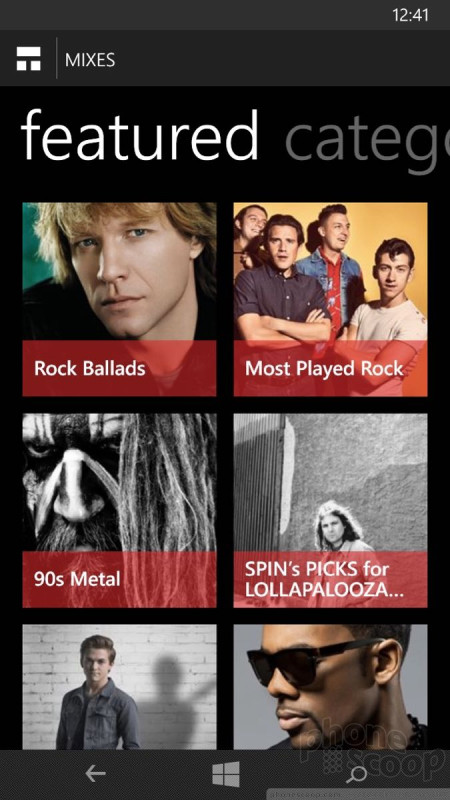Tap the search magnifier button
This screenshot has width=450, height=800.
(356, 774)
